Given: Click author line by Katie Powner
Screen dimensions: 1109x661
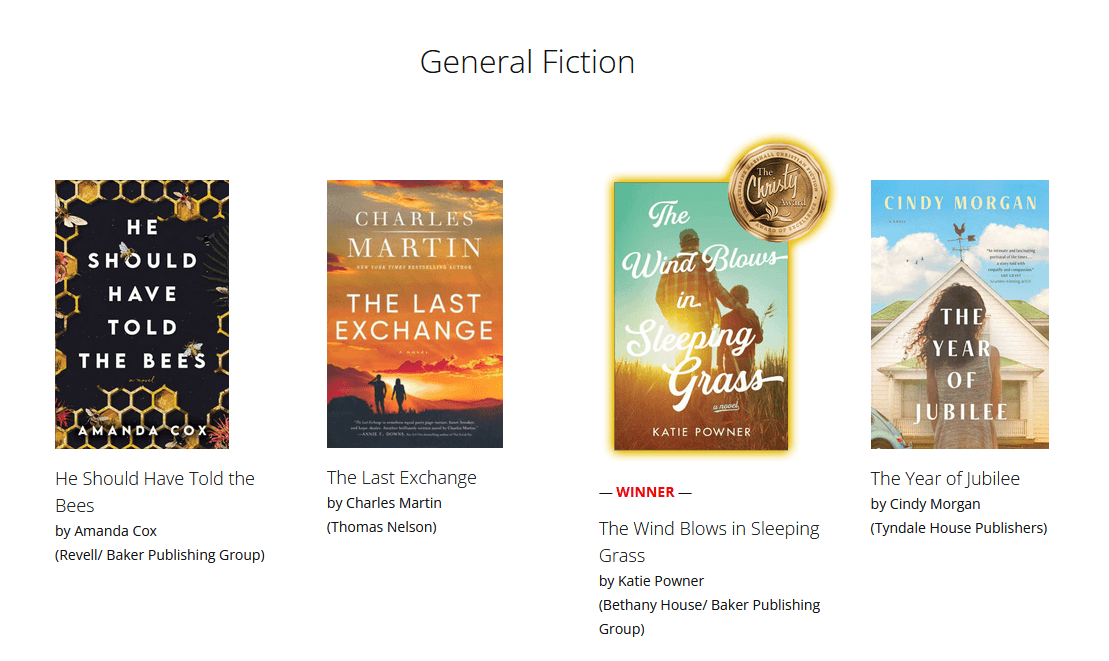Looking at the screenshot, I should (x=651, y=581).
